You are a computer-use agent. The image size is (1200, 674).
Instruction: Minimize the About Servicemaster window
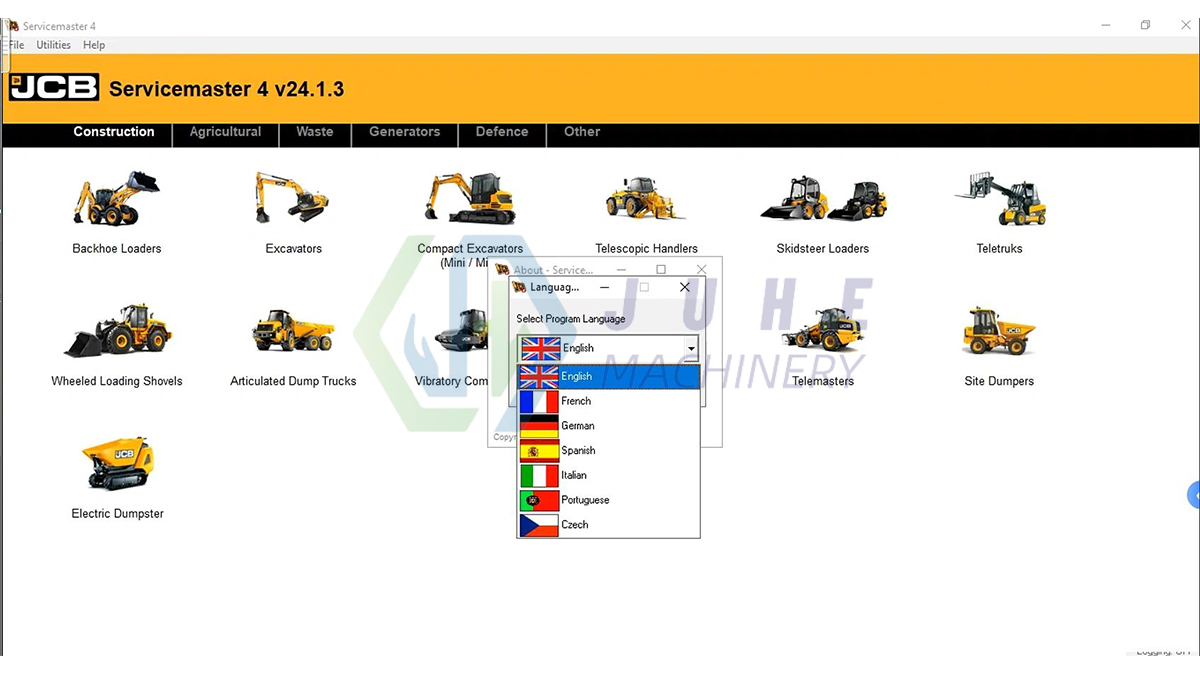pyautogui.click(x=622, y=270)
